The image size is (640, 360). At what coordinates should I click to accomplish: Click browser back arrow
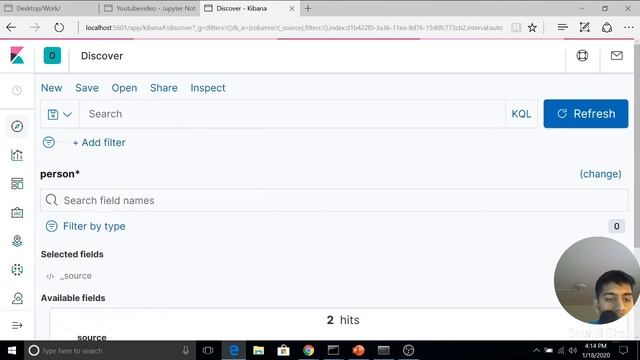tap(11, 27)
